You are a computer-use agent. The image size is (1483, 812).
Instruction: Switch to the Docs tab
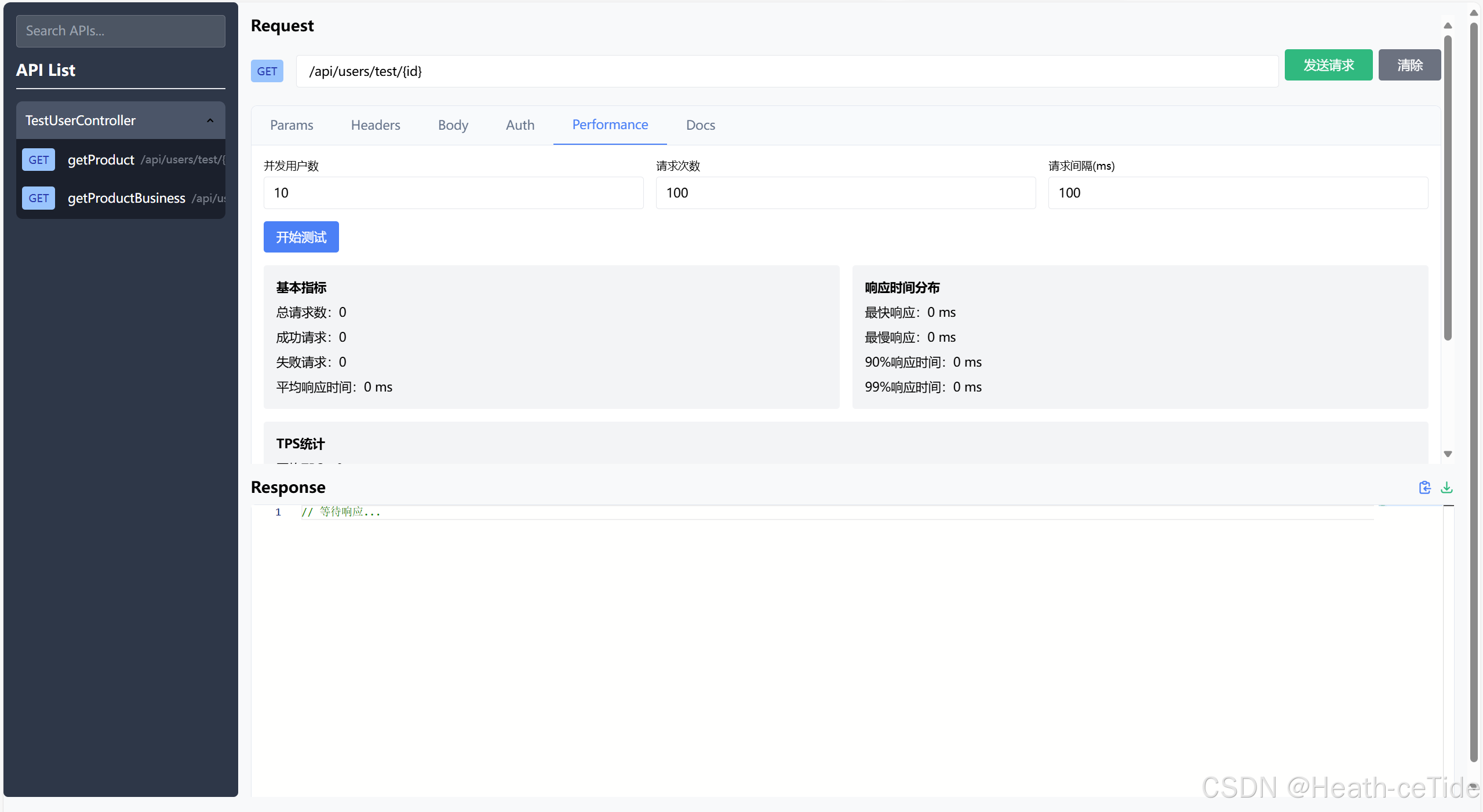click(700, 125)
